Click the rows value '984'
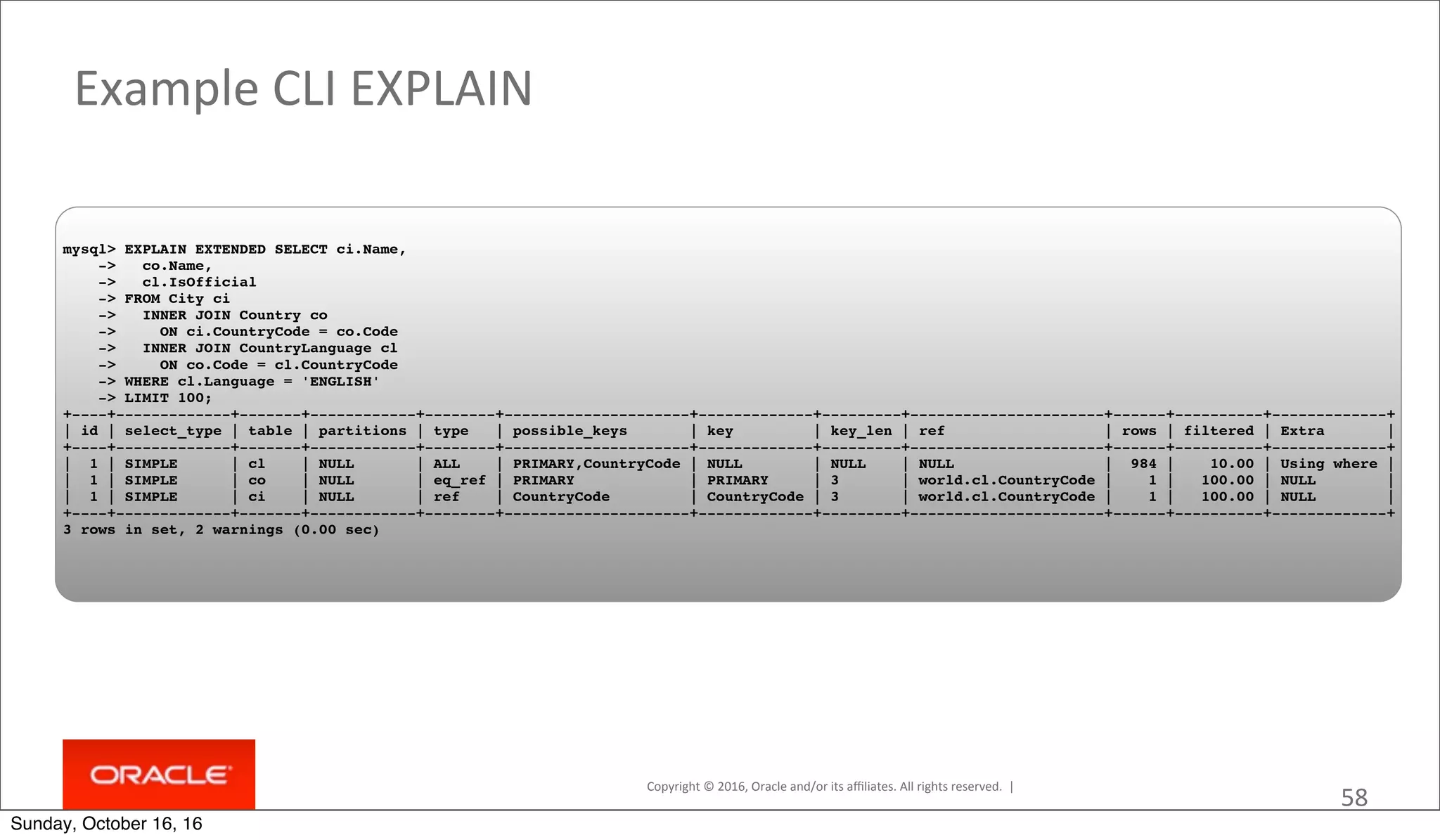Image resolution: width=1440 pixels, height=840 pixels. pyautogui.click(x=1143, y=464)
